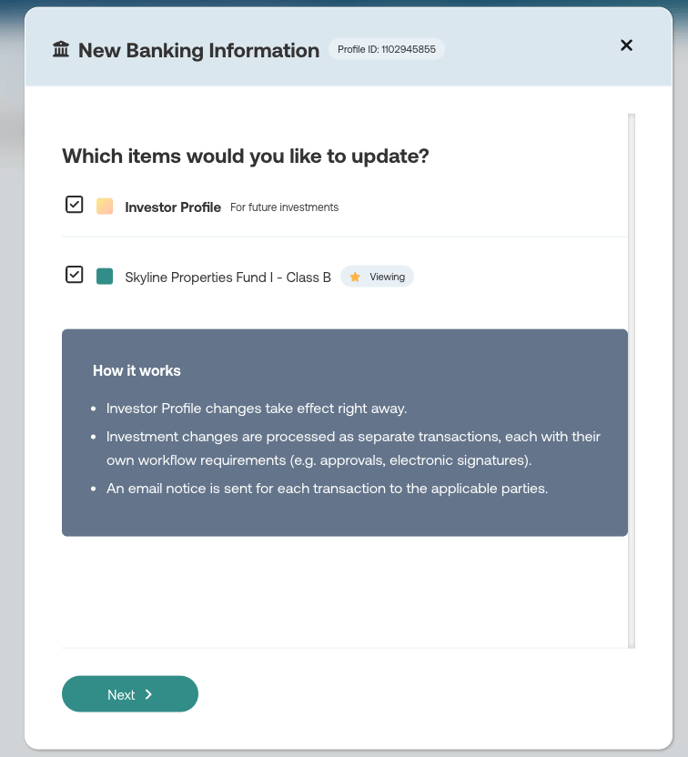Select the Investor Profile label text

173,207
